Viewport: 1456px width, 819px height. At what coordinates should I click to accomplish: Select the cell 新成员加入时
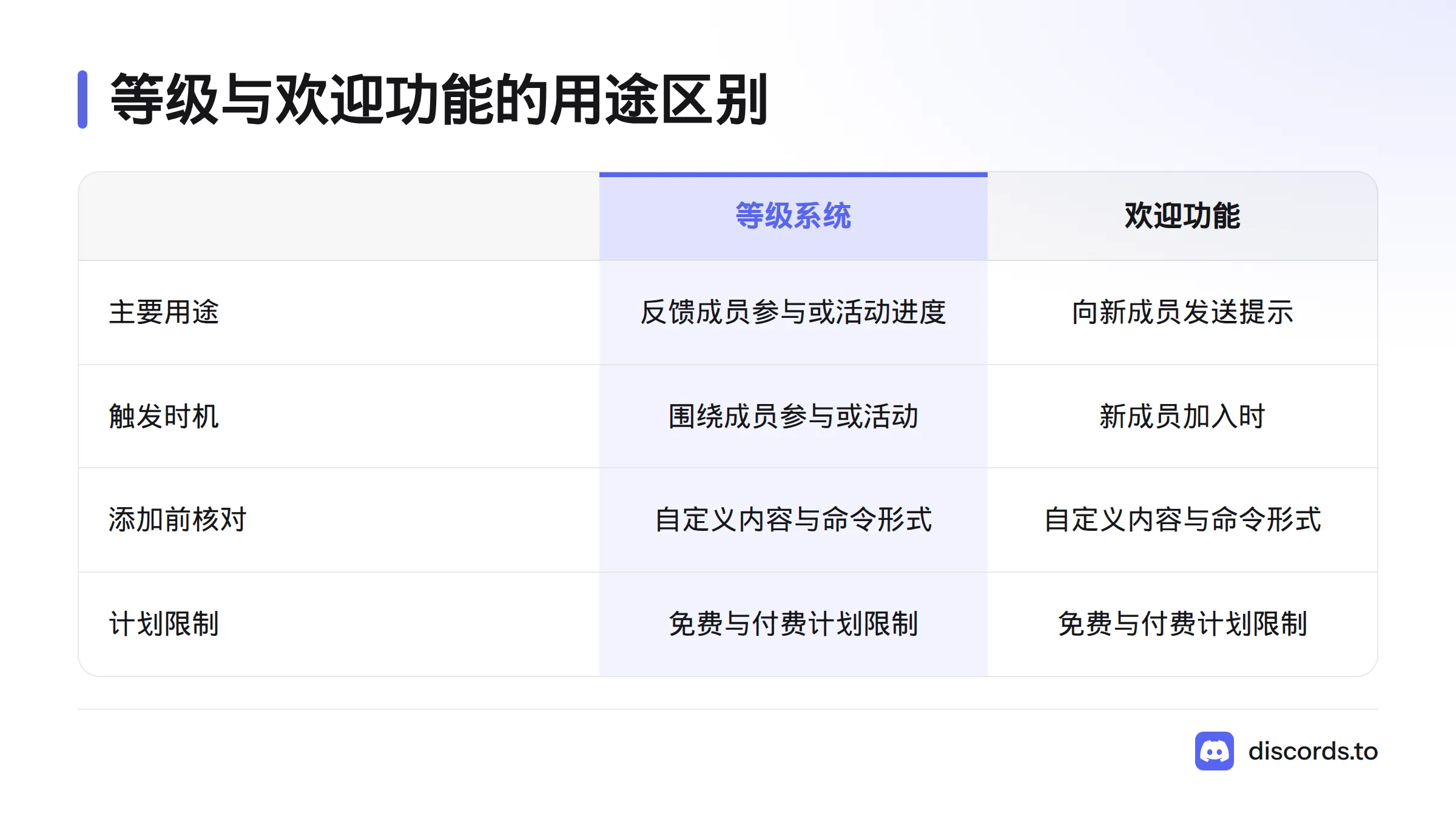[1182, 417]
